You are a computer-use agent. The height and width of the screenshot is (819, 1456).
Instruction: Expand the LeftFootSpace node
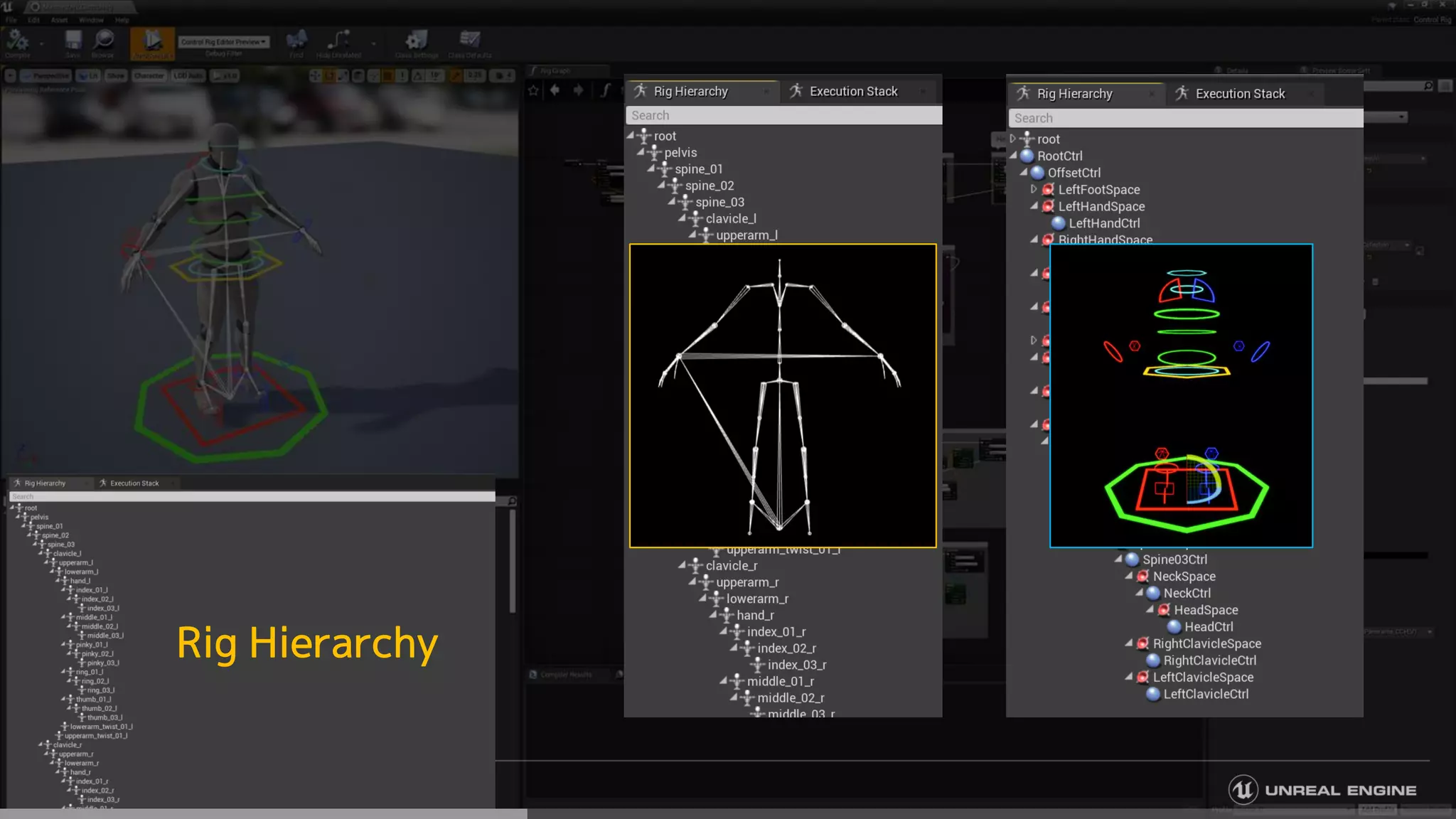tap(1034, 189)
